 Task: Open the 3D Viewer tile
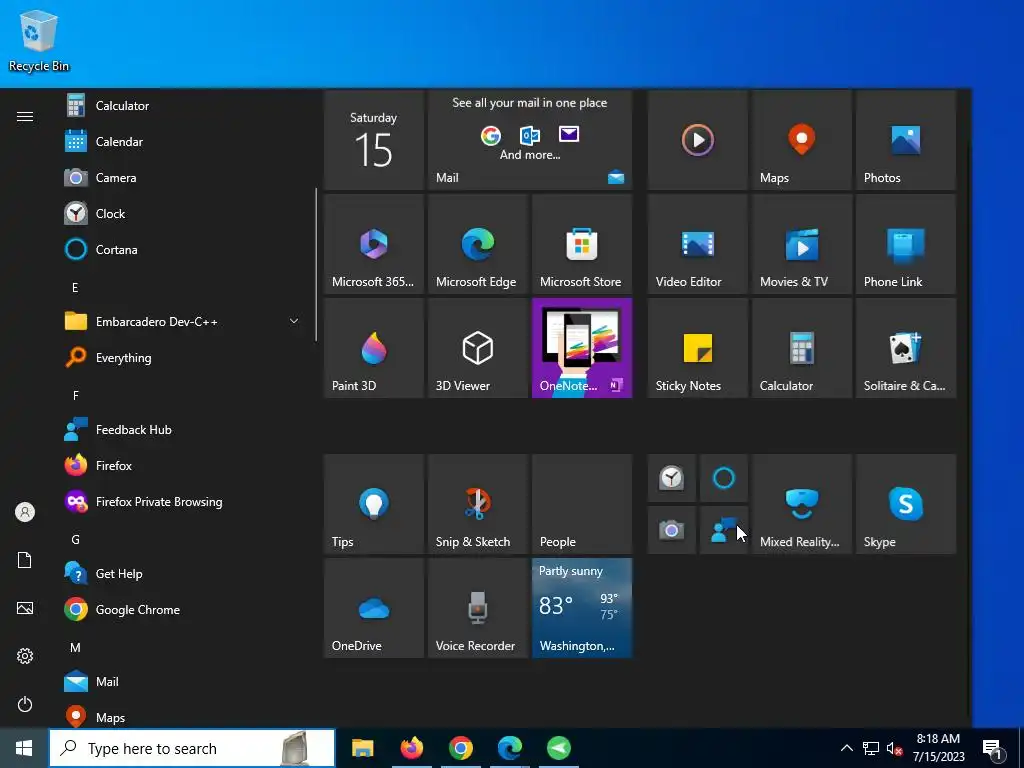click(478, 348)
